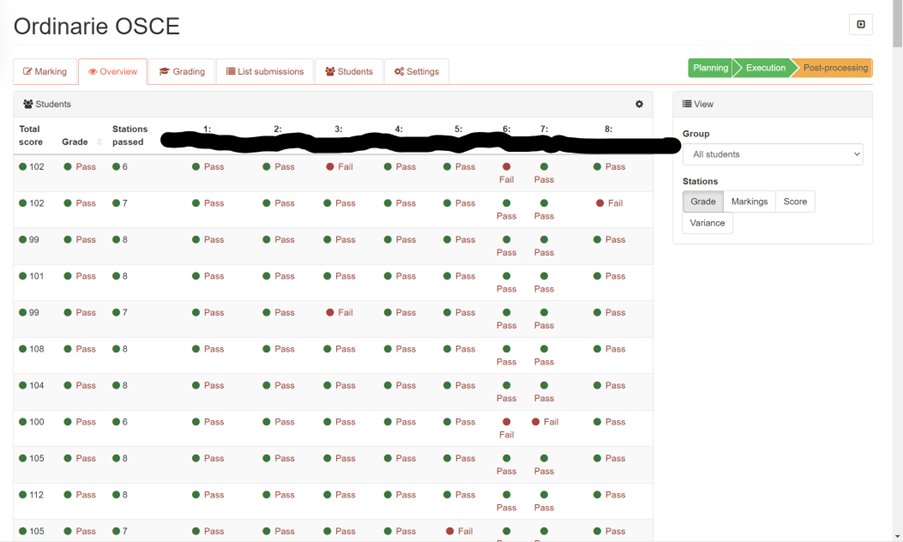Screen dimensions: 903x542
Task: Click total score 104
Action: point(37,385)
